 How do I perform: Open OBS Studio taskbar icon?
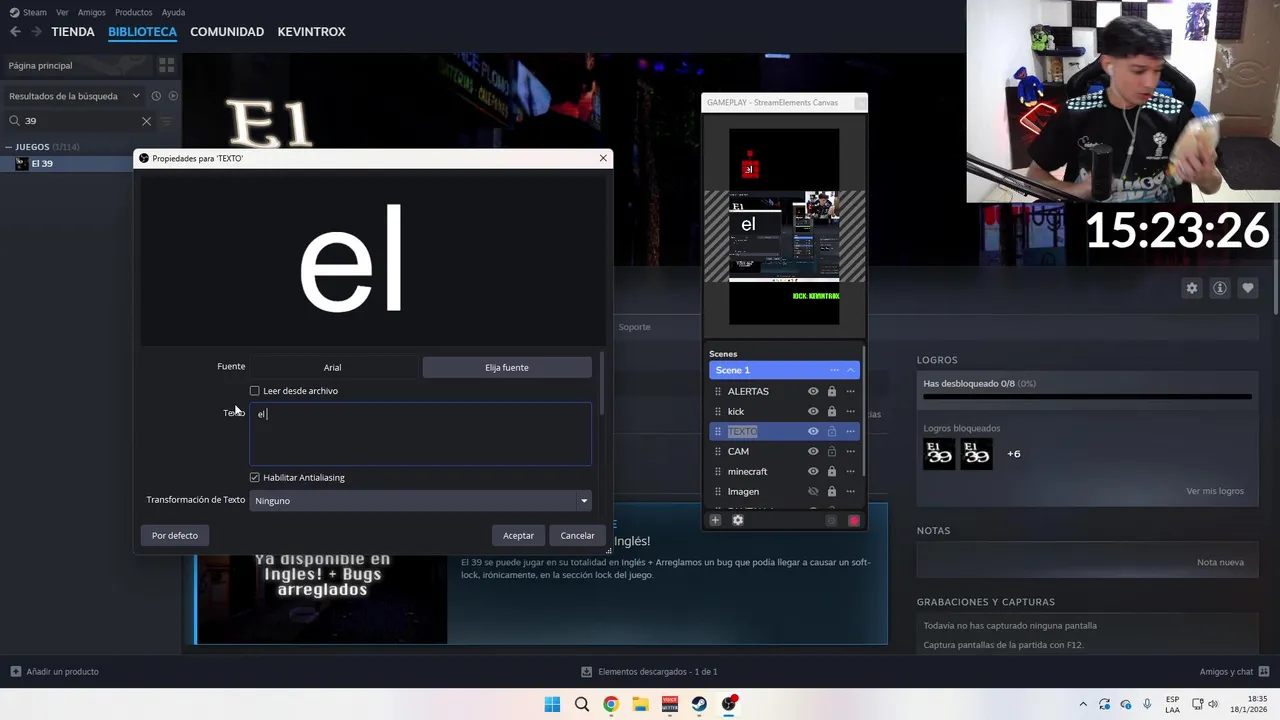729,704
